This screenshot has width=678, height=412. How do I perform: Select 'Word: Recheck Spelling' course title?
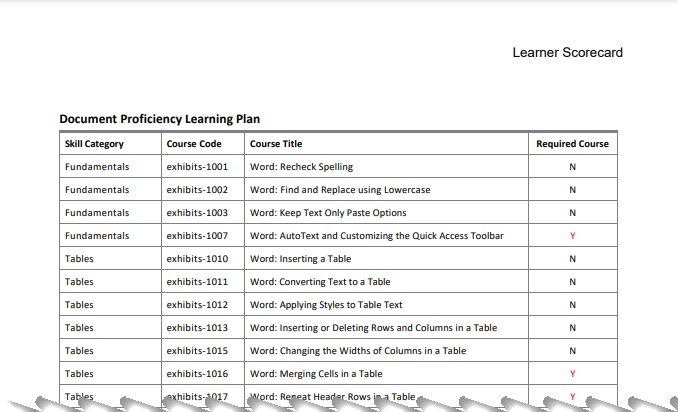click(301, 167)
